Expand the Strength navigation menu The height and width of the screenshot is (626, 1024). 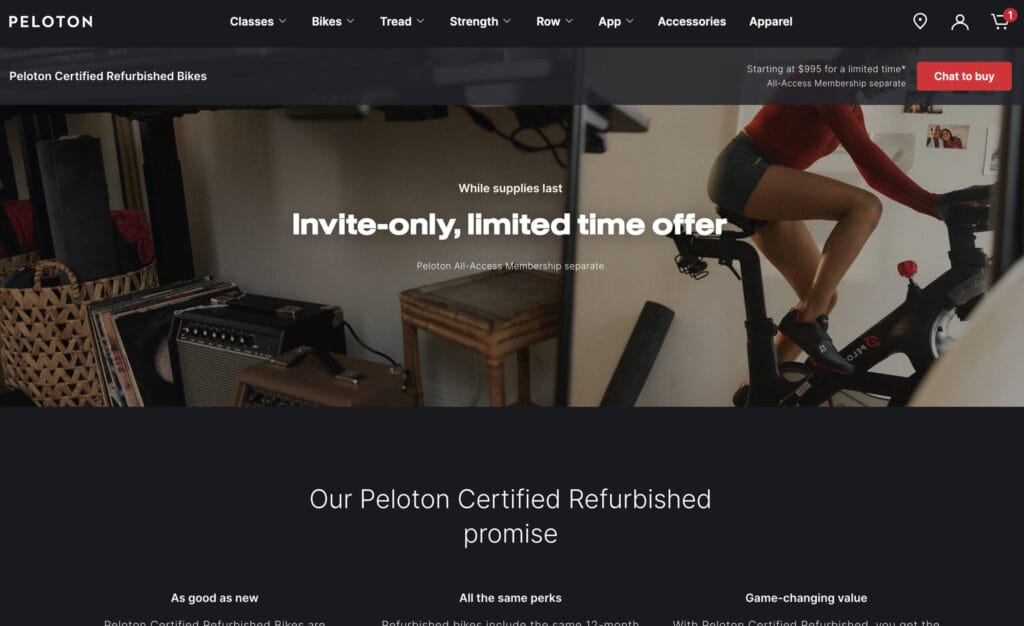(480, 22)
